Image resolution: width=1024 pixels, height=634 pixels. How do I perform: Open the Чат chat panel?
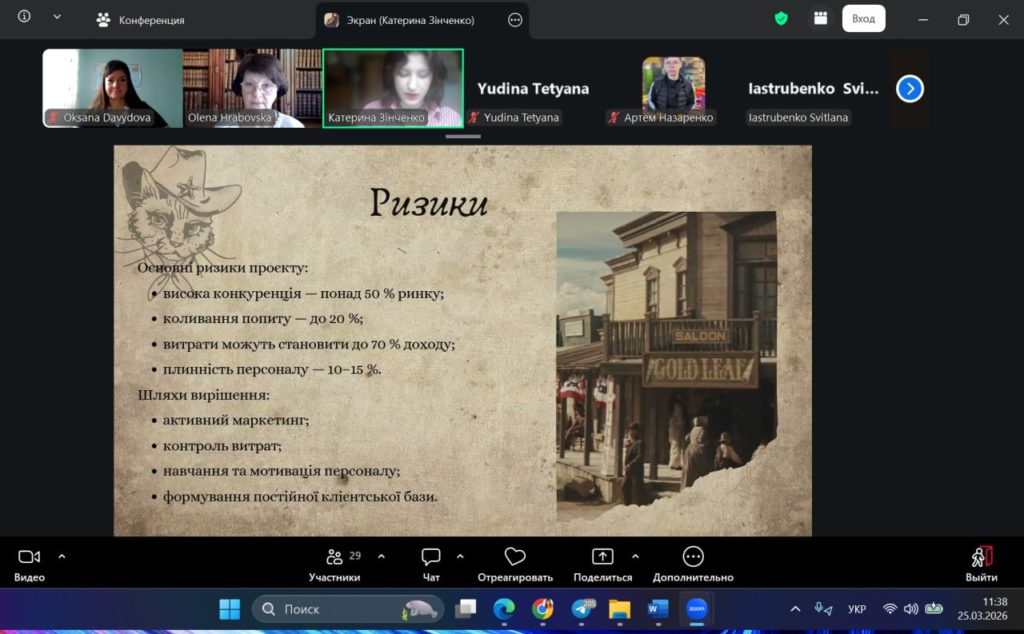point(431,557)
